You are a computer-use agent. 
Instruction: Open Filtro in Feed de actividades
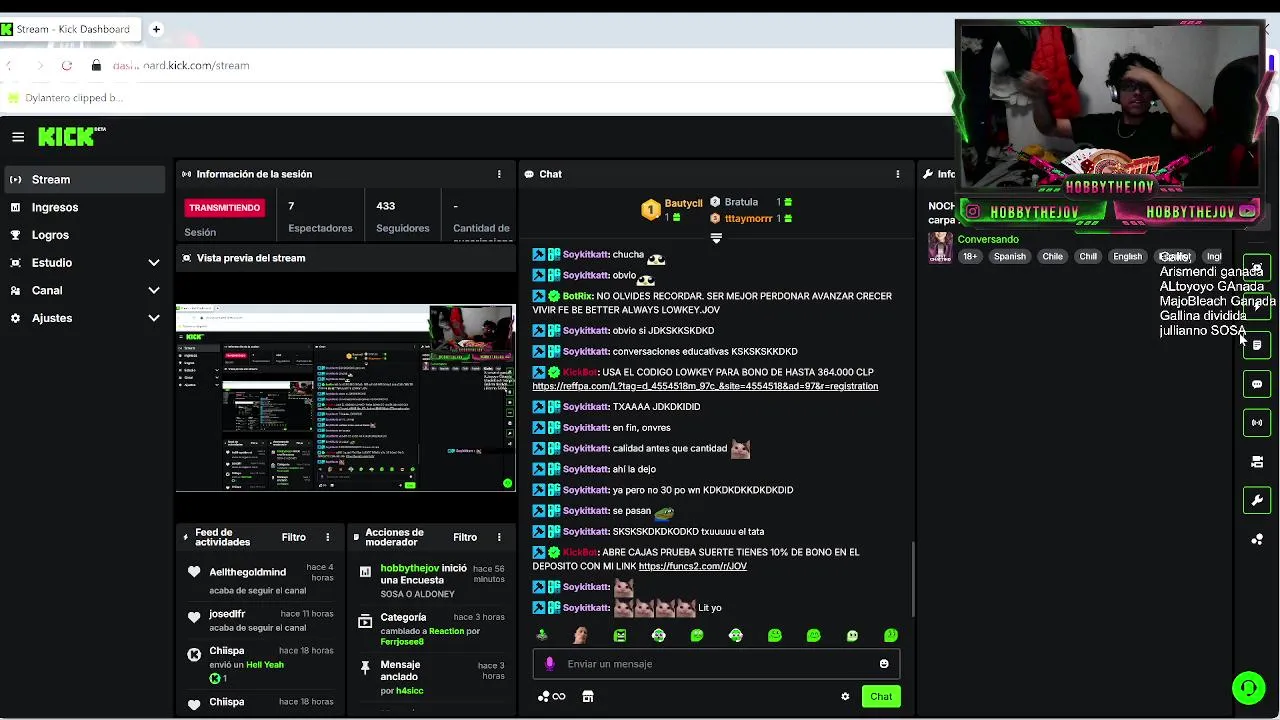pos(293,538)
